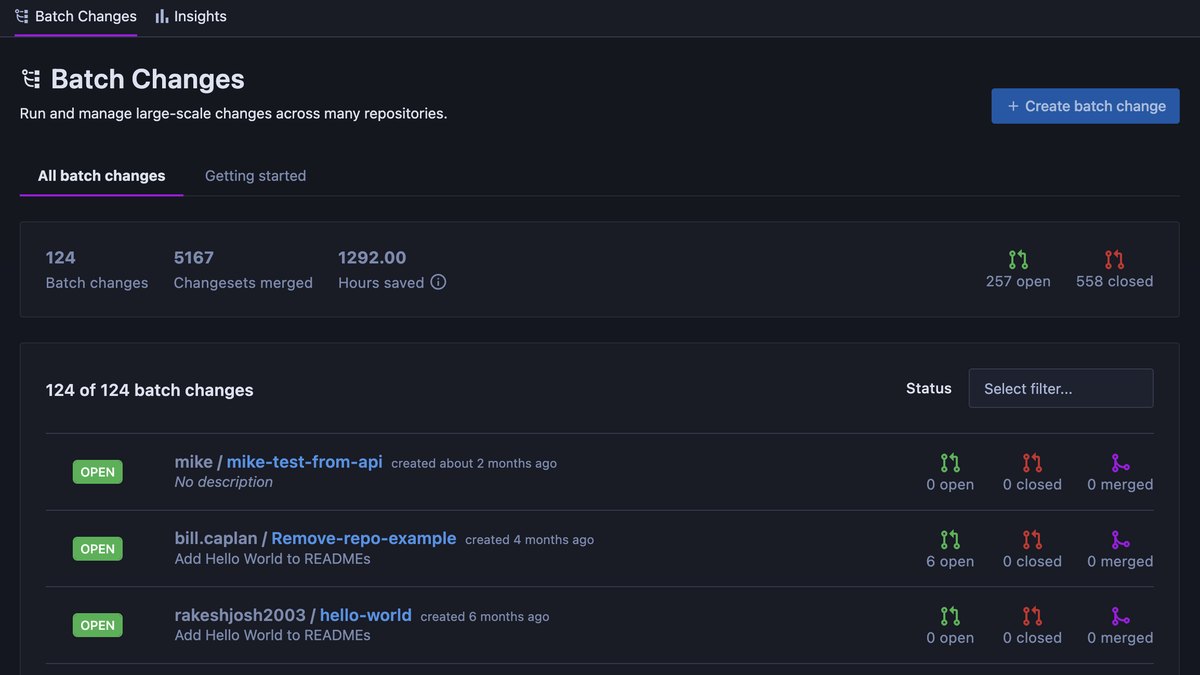Click the closed icon in Remove-repo-example row
The width and height of the screenshot is (1200, 675).
[1032, 540]
